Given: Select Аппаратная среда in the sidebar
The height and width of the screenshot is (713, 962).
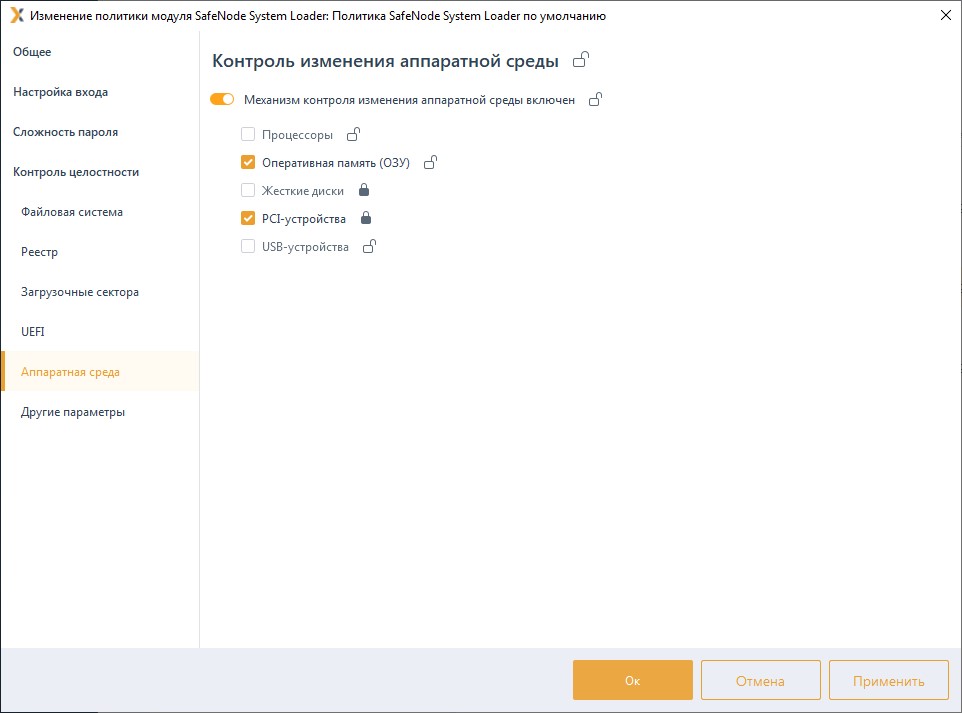Looking at the screenshot, I should (99, 372).
